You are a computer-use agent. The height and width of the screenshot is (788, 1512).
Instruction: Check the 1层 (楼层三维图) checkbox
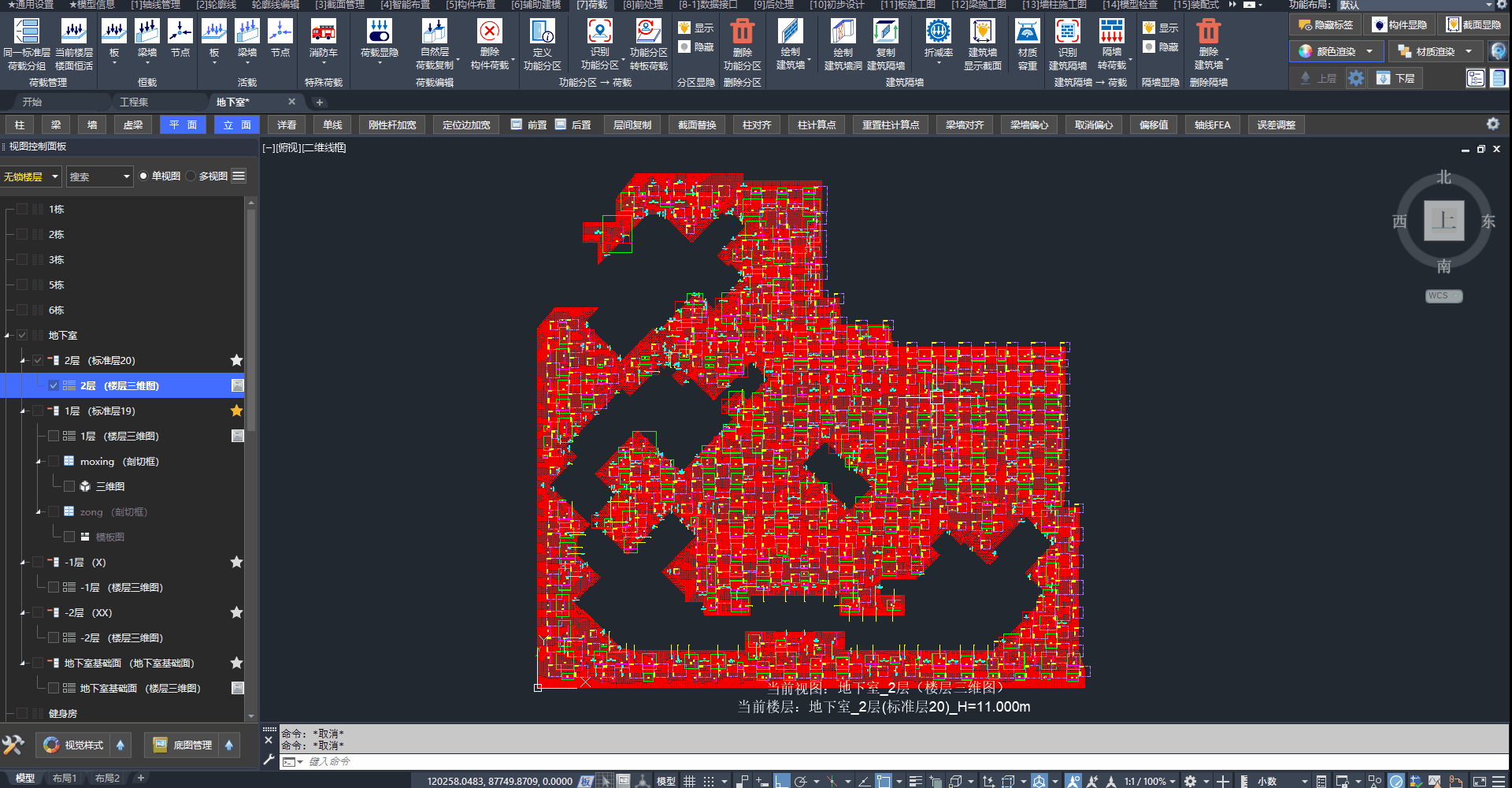pos(54,436)
